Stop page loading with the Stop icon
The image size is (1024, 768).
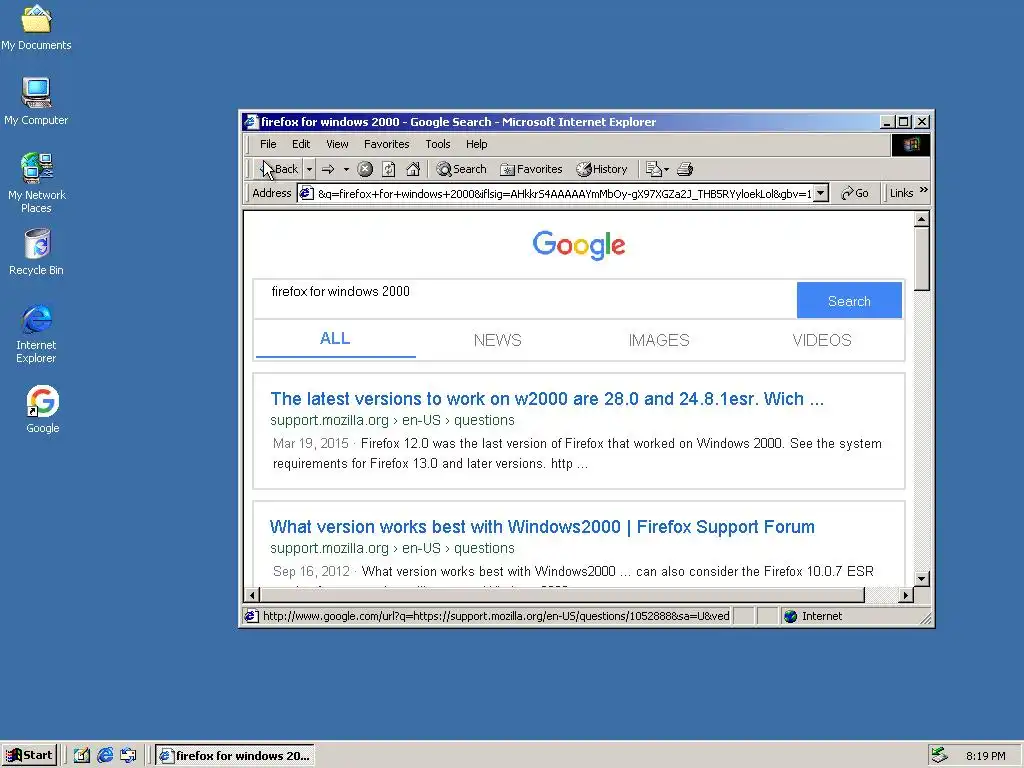click(x=365, y=169)
